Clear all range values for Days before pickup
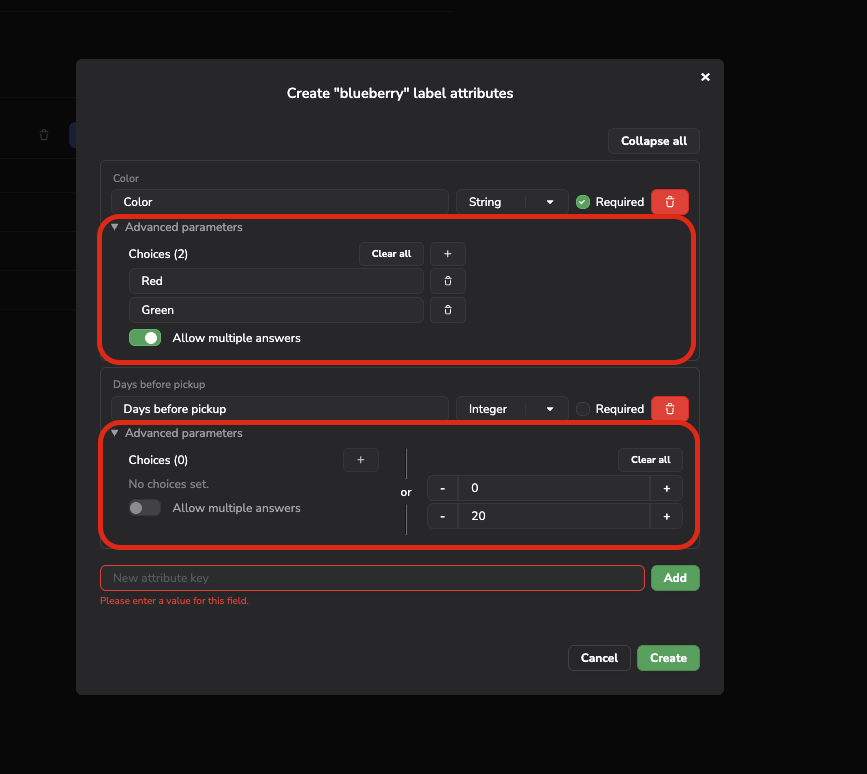The width and height of the screenshot is (867, 774). [x=650, y=460]
